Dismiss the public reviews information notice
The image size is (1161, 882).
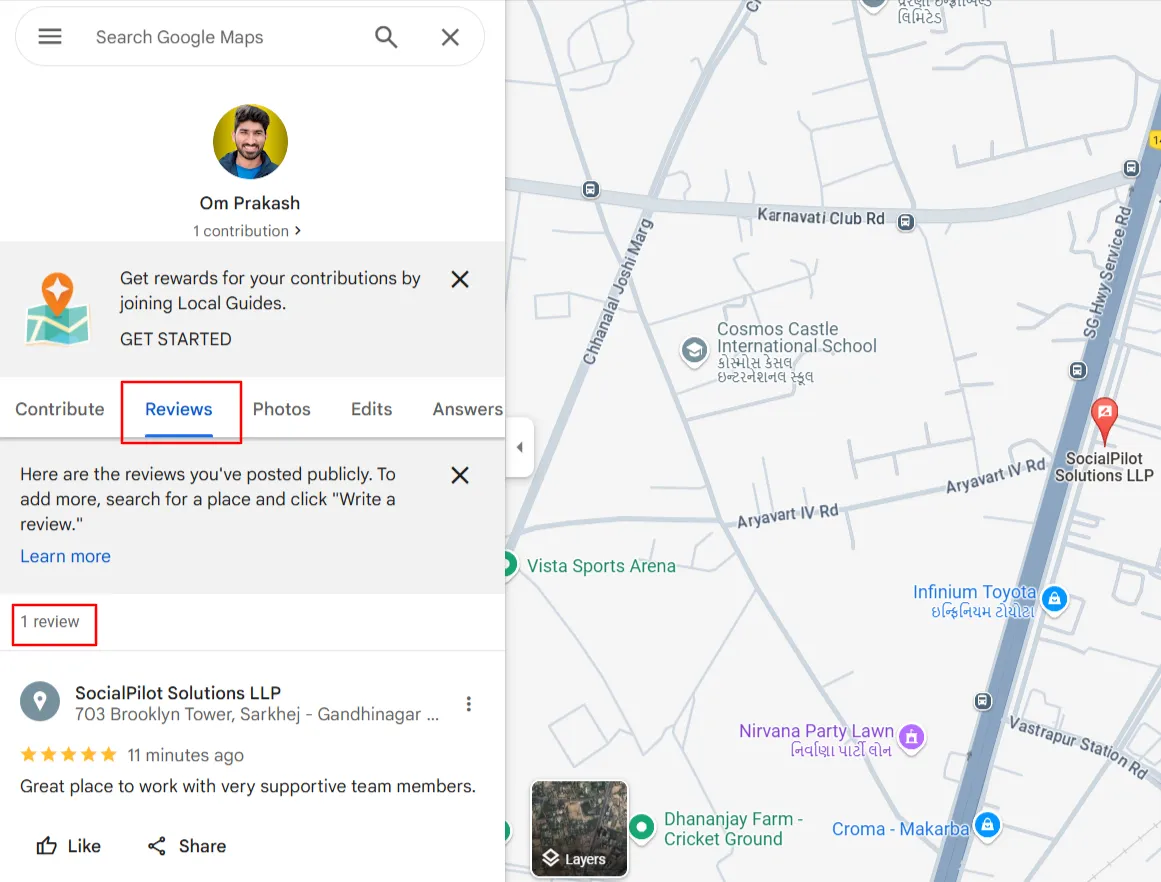point(459,475)
